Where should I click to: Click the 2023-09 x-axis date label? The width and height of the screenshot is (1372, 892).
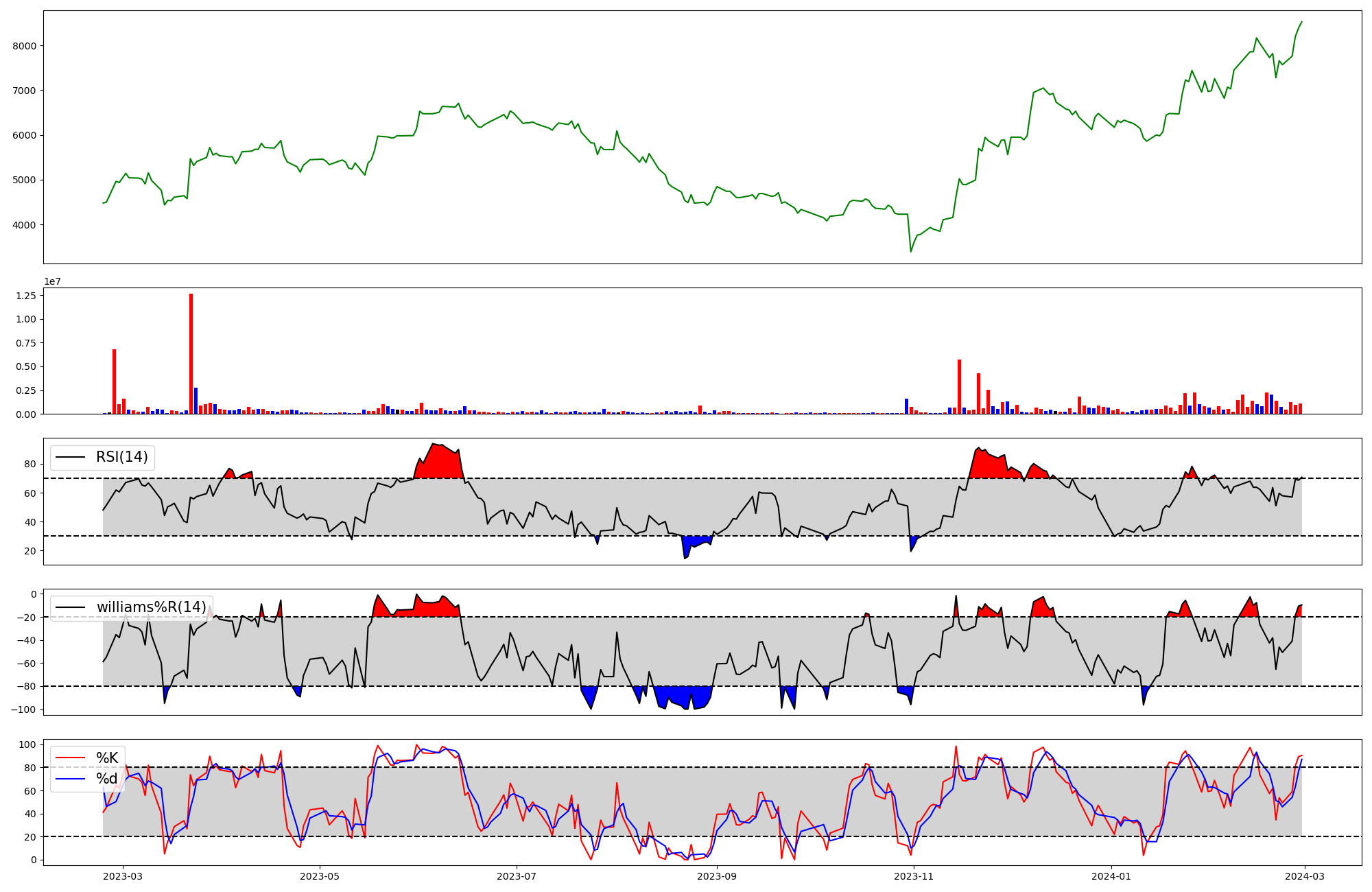(717, 876)
